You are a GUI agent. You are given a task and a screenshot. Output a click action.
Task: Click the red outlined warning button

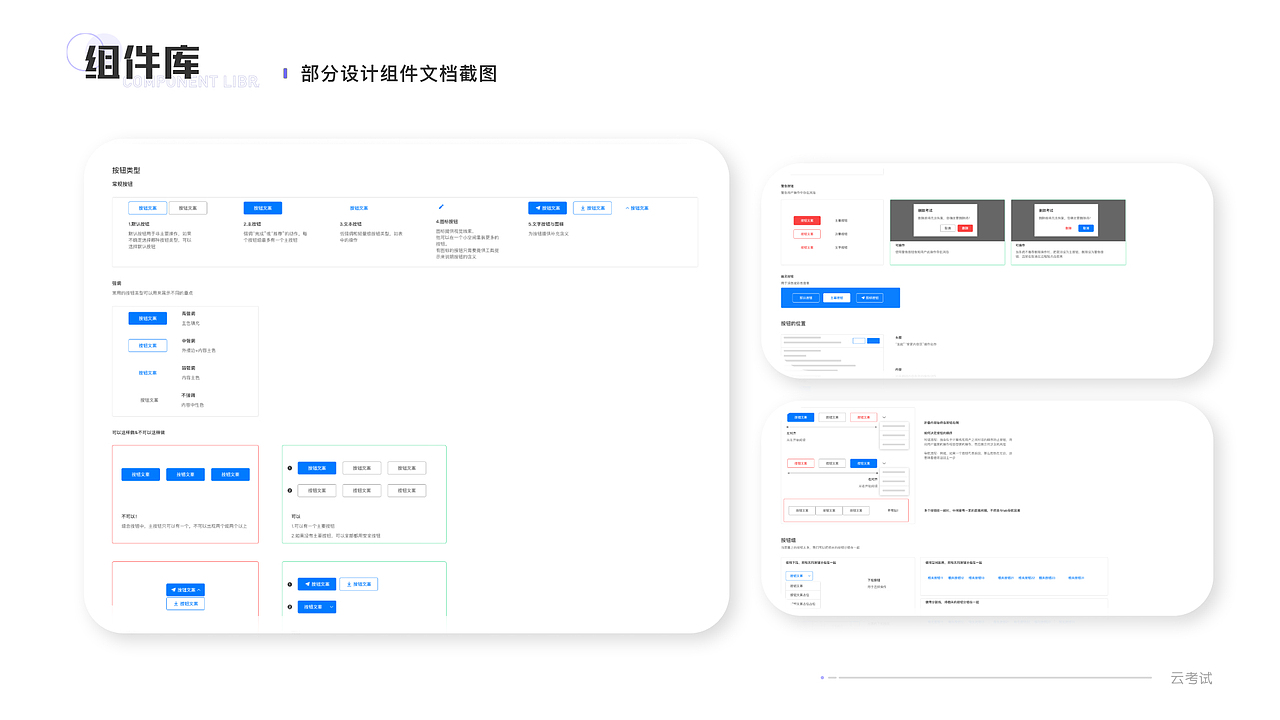coord(806,234)
